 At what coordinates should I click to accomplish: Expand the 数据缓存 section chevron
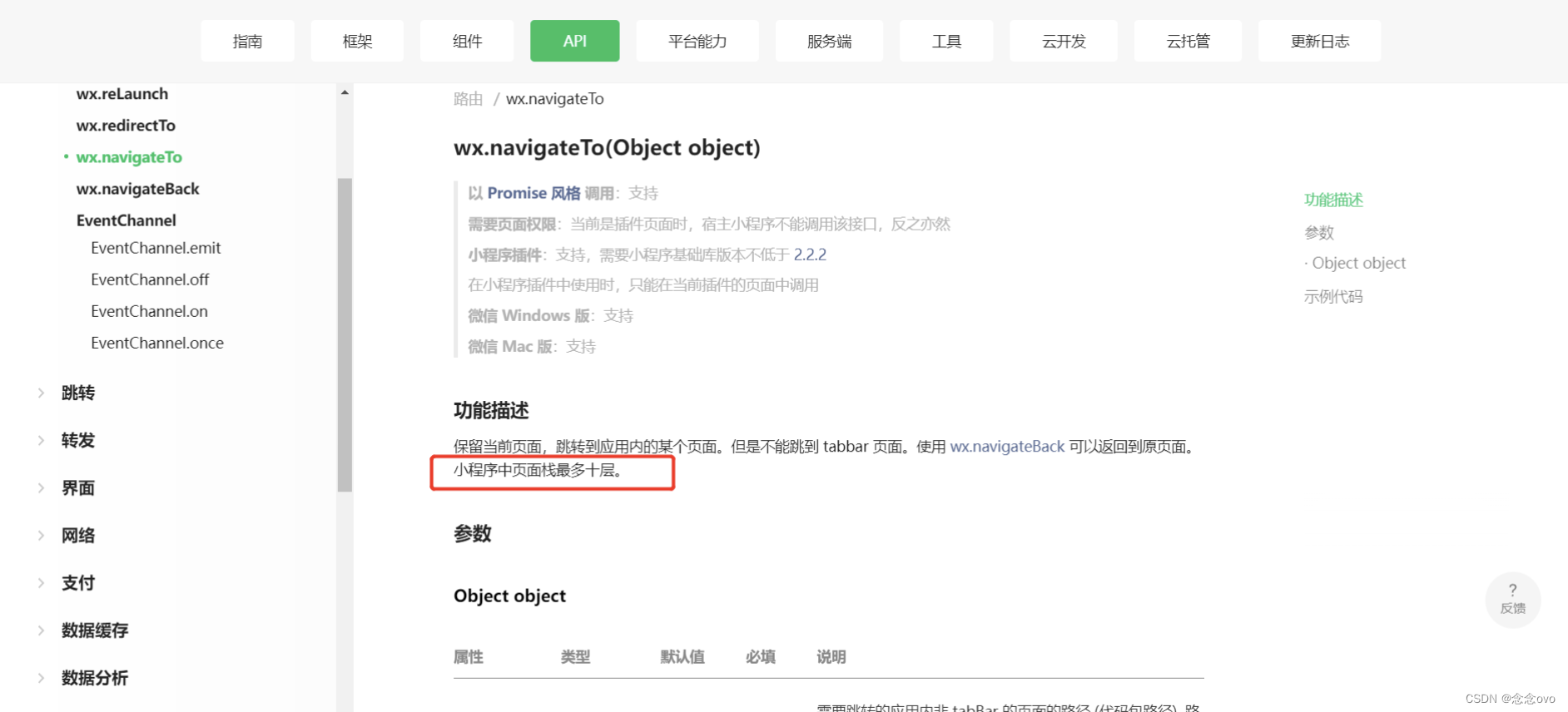tap(41, 630)
